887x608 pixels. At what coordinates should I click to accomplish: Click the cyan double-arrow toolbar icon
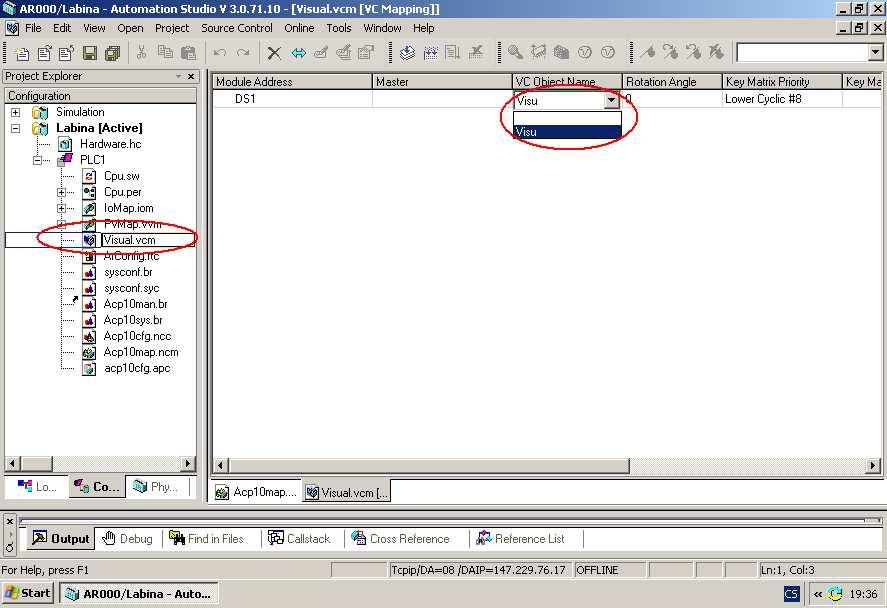pyautogui.click(x=298, y=53)
